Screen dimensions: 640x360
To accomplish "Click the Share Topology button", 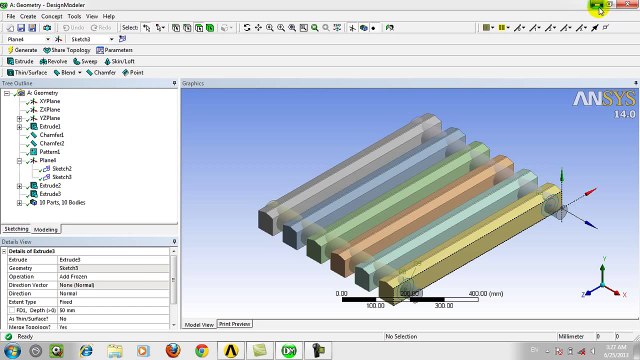I will coord(67,50).
